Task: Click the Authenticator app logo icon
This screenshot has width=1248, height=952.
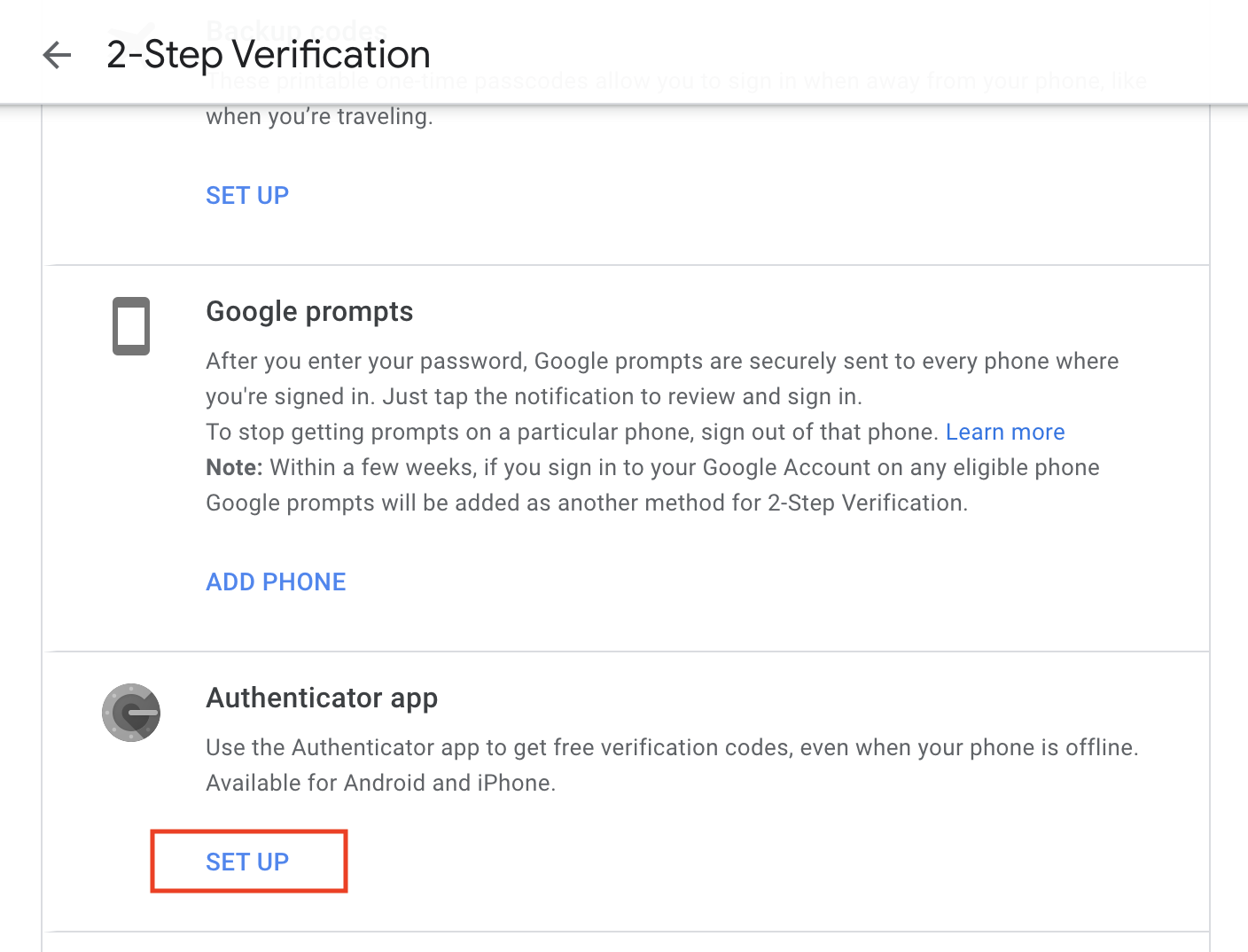Action: [x=131, y=713]
